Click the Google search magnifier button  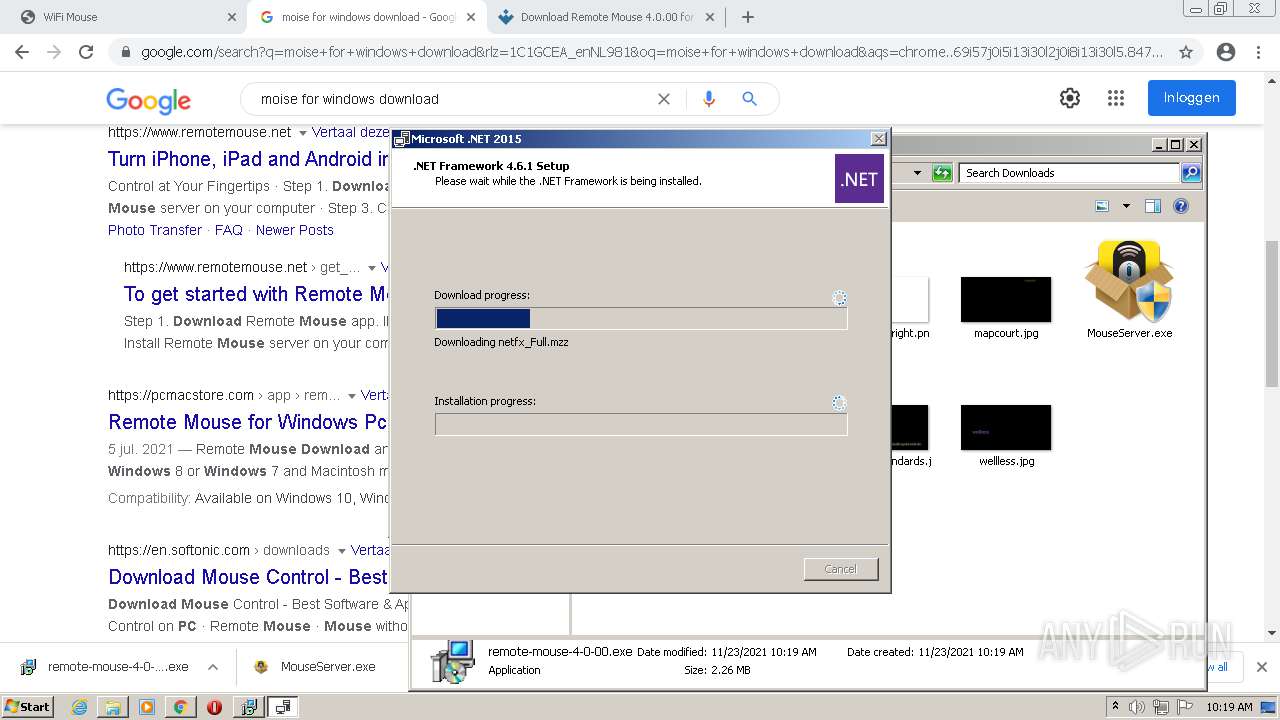click(749, 99)
